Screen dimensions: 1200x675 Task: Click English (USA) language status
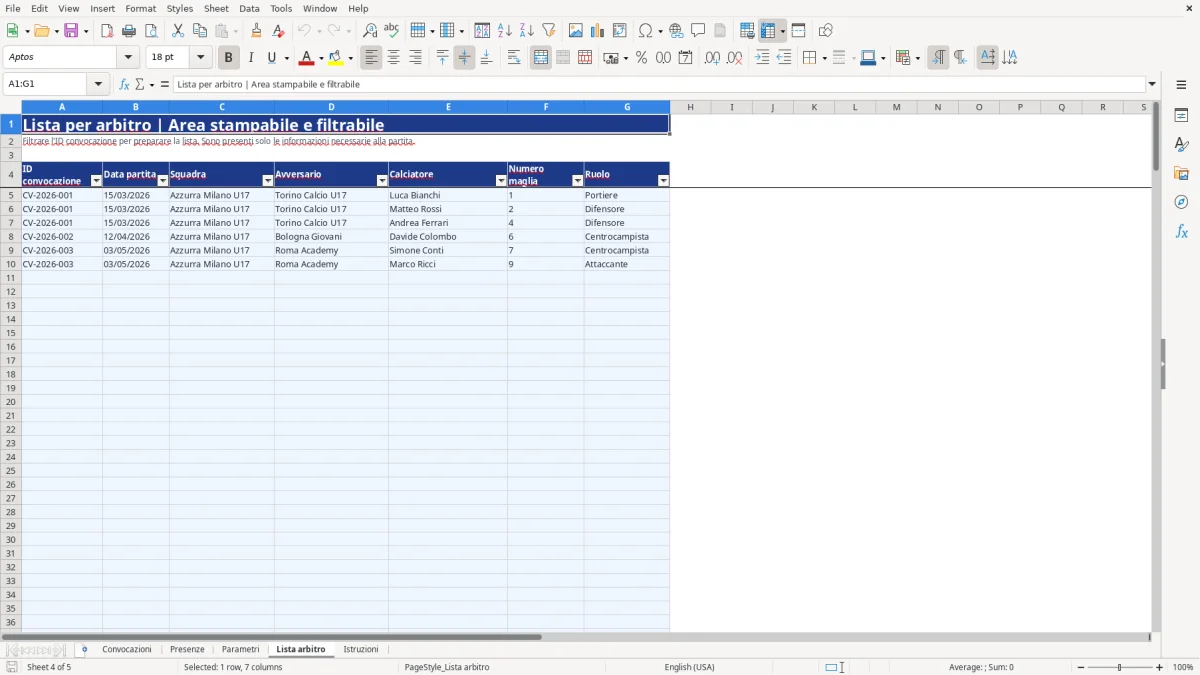(689, 667)
